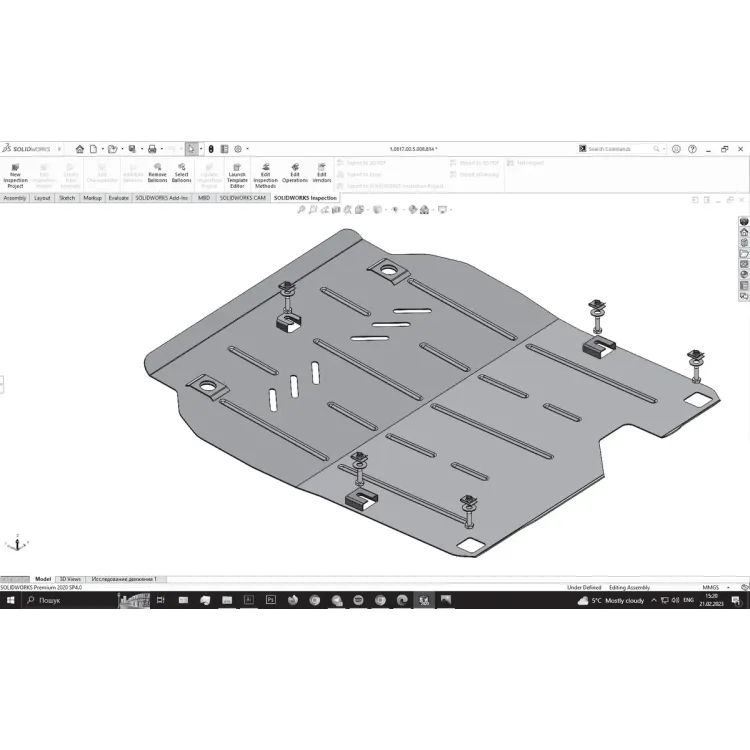Image resolution: width=750 pixels, height=750 pixels.
Task: Open the Windows Start menu
Action: [x=11, y=600]
